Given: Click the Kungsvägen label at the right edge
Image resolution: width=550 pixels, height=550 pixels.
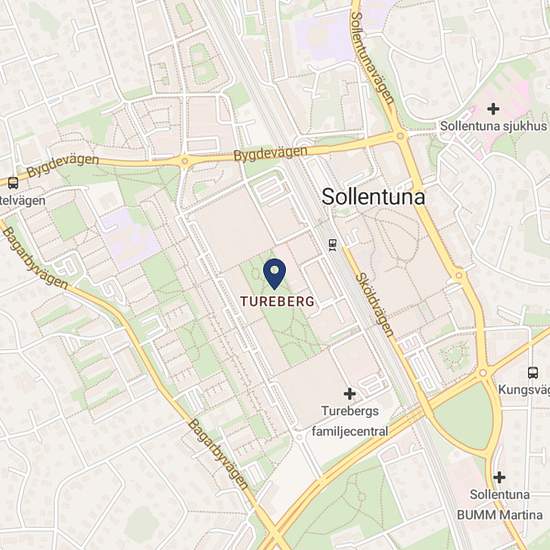Looking at the screenshot, I should (x=524, y=389).
